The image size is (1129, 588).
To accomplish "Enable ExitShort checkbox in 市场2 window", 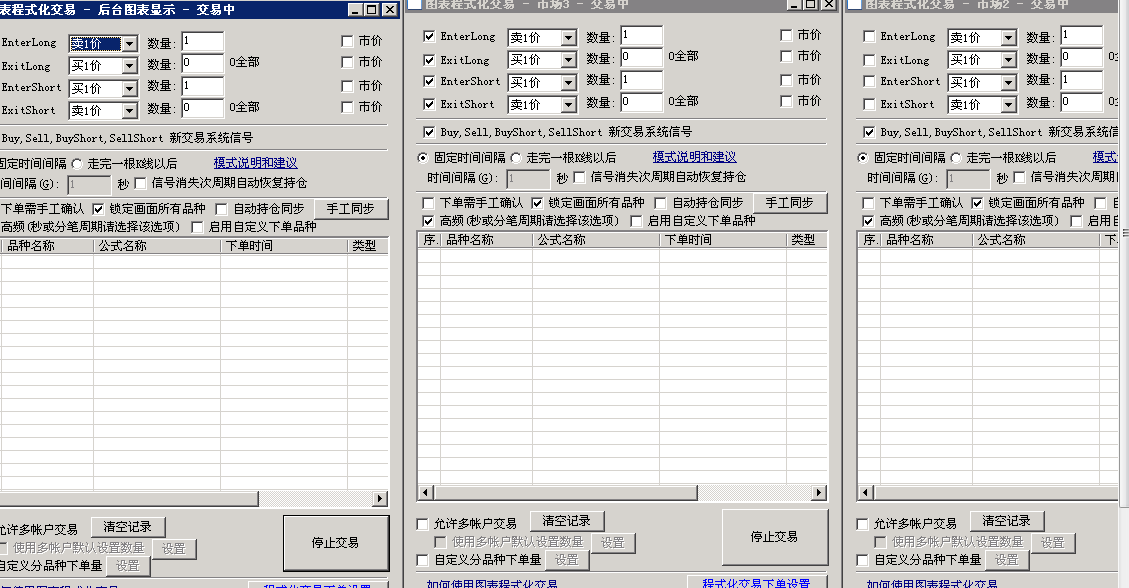I will click(x=867, y=103).
